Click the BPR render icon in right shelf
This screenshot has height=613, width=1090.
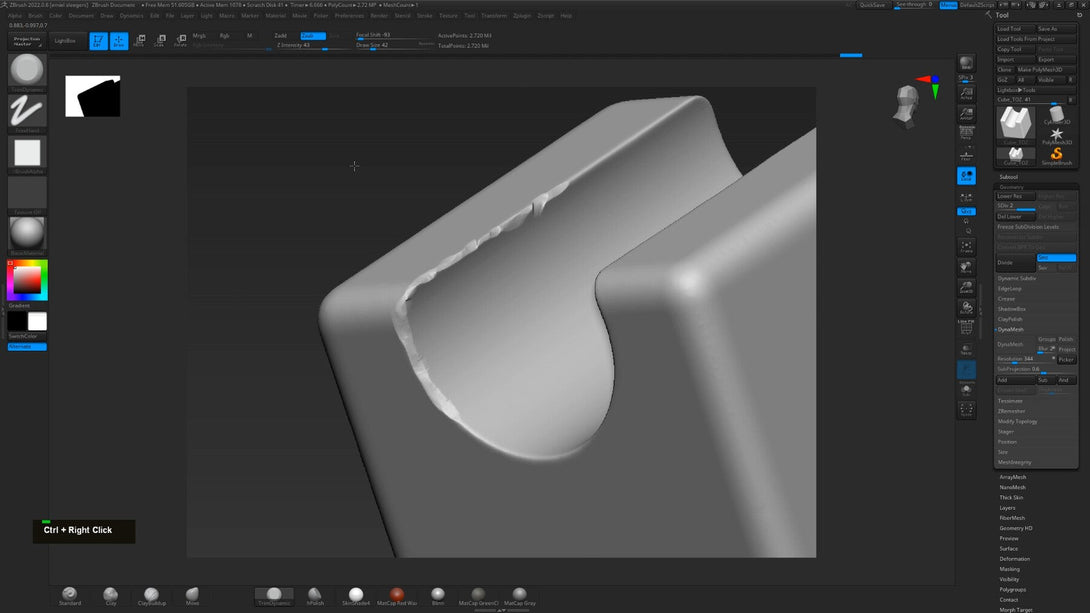966,63
